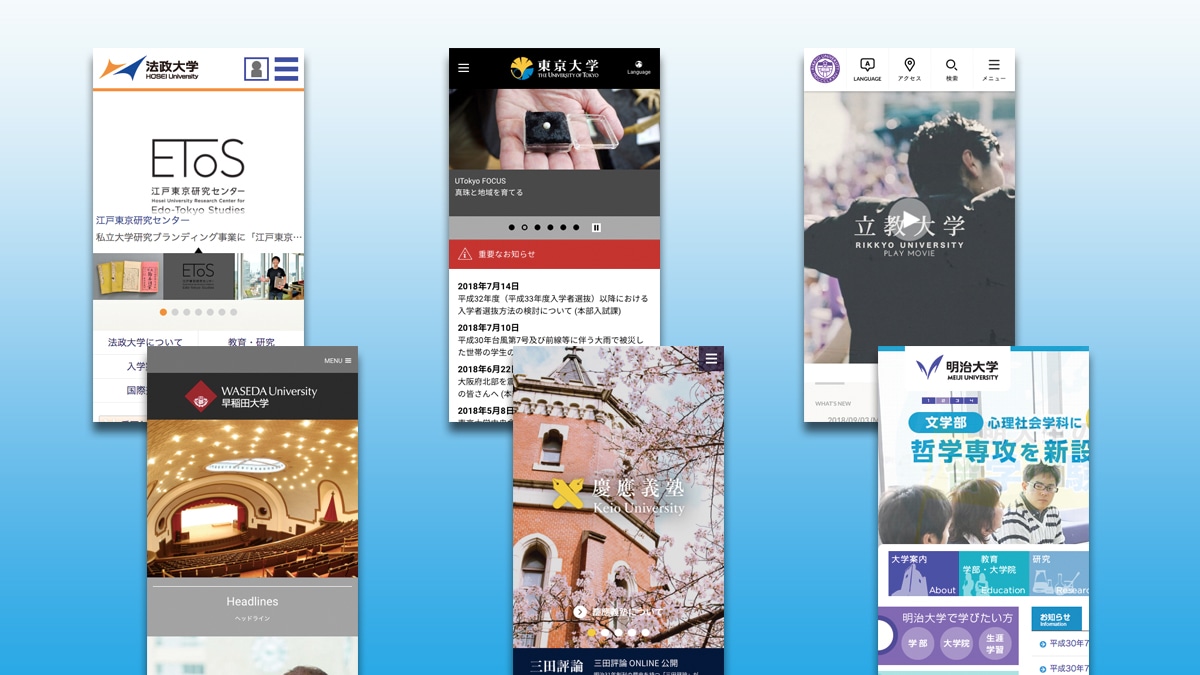
Task: Click the Meiji 学部 round button
Action: tap(917, 643)
